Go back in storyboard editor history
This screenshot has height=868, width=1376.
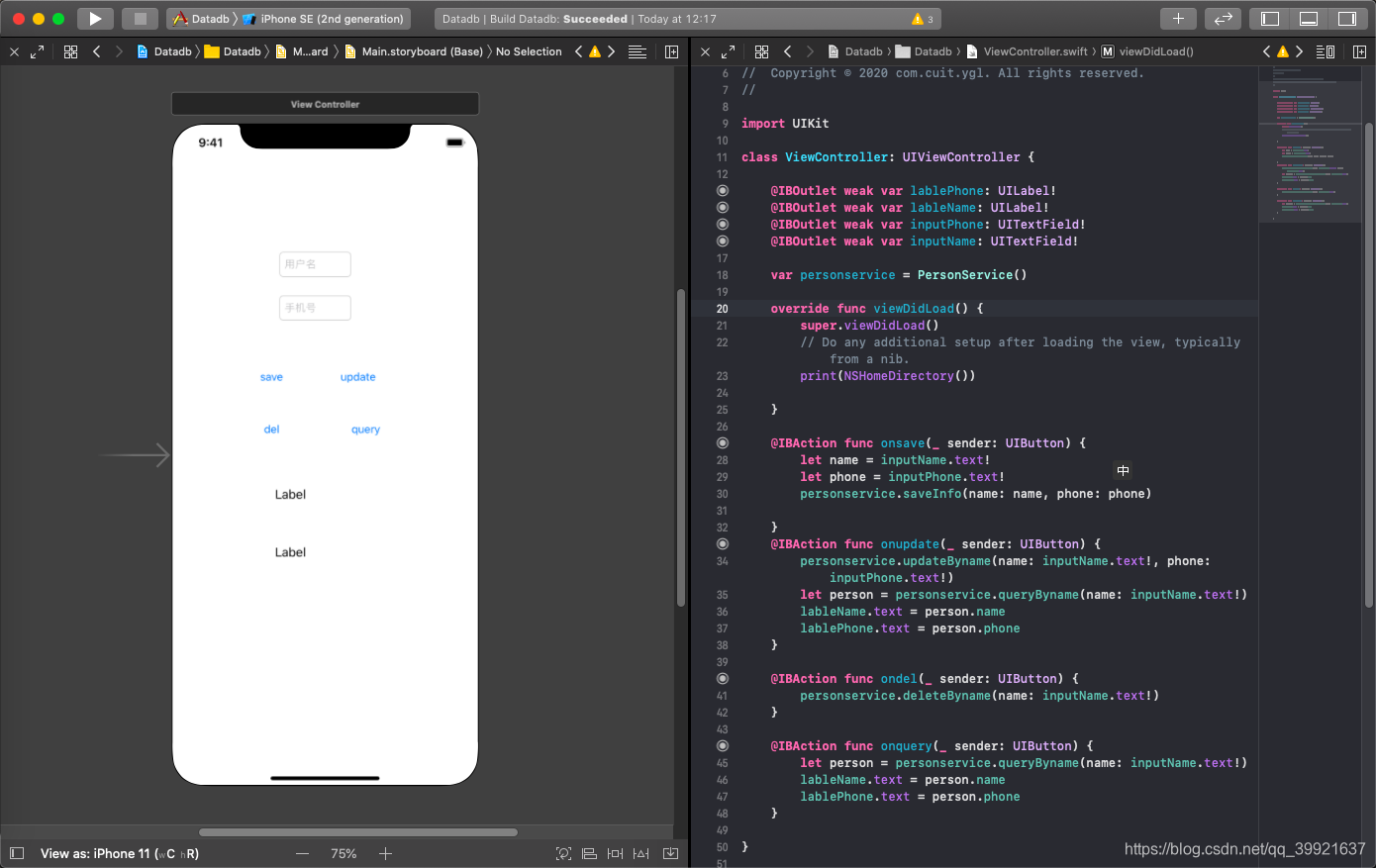point(96,51)
